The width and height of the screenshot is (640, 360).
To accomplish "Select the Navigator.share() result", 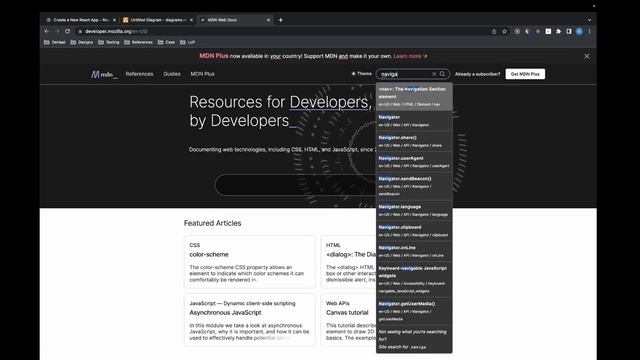I will (x=414, y=141).
